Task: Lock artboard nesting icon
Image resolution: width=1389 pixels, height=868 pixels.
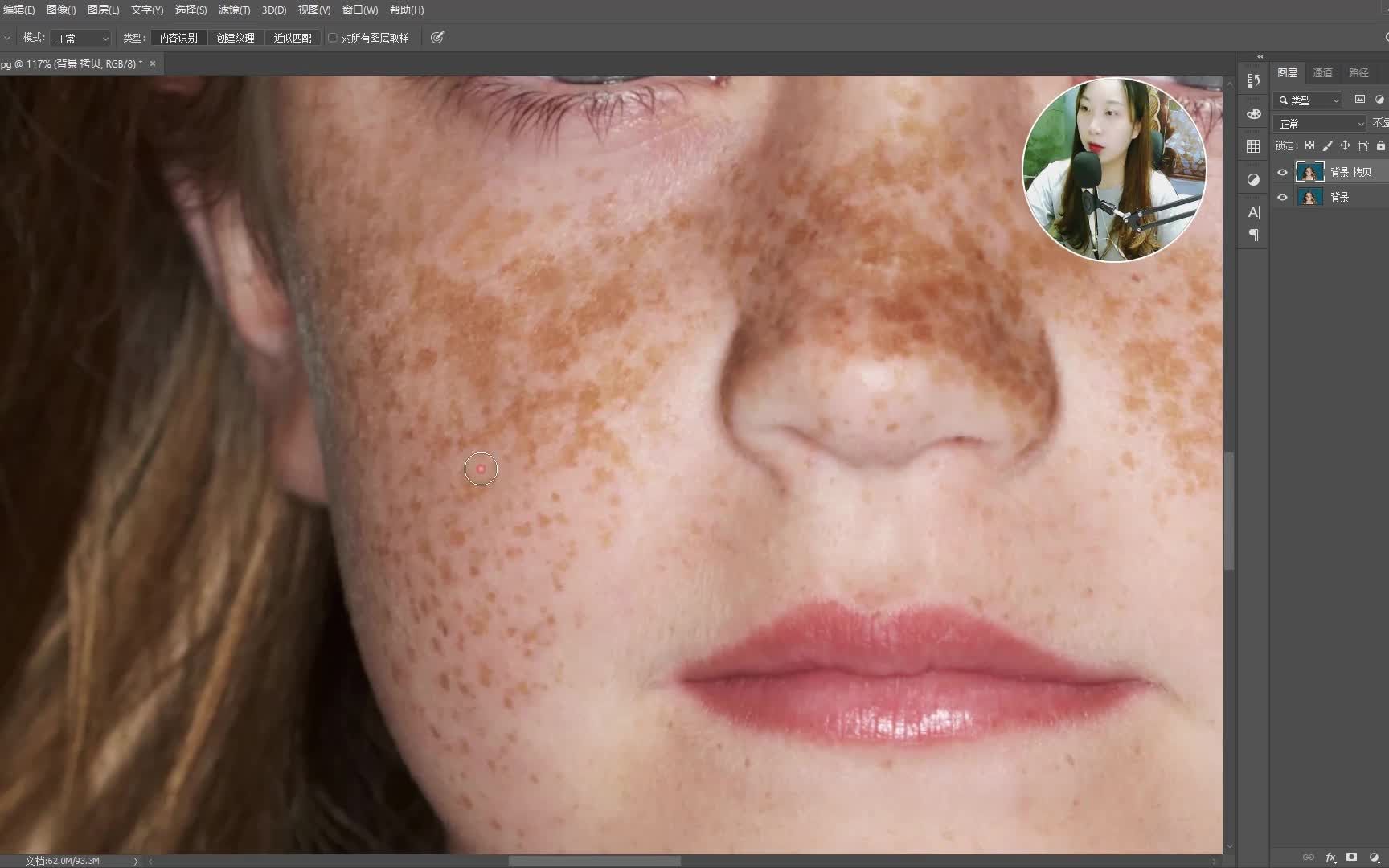Action: click(x=1362, y=145)
